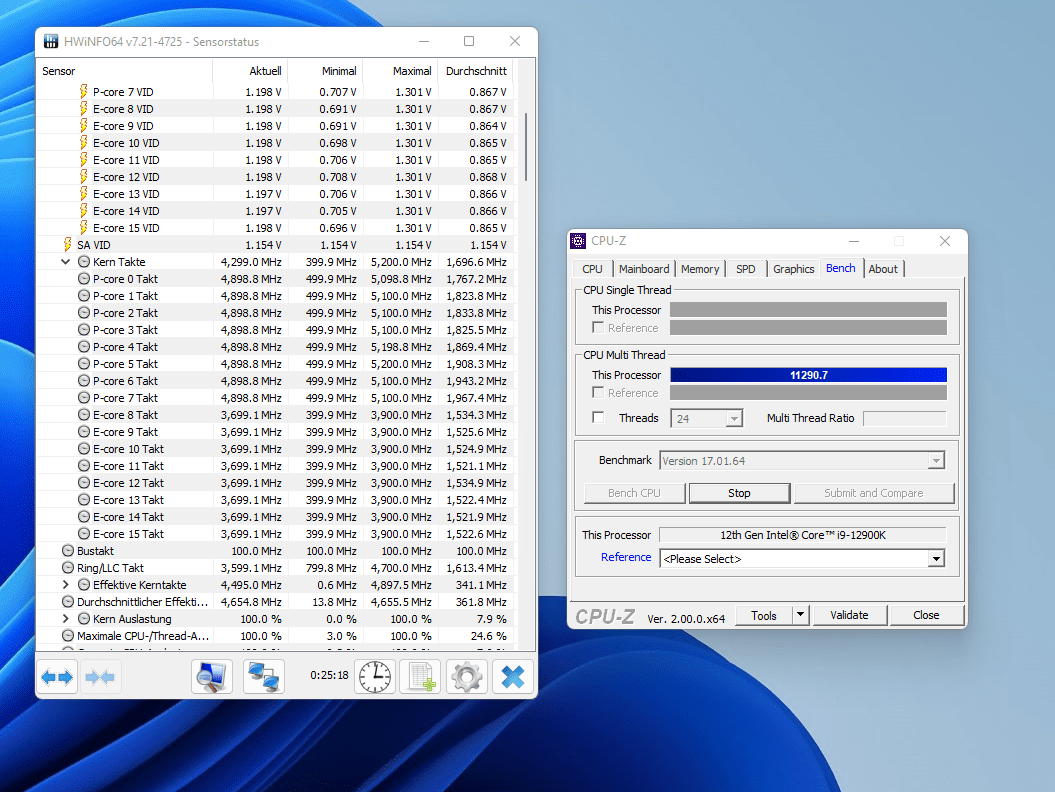Open the sensor search magnifier icon in HWiNFO
This screenshot has height=792, width=1055.
point(212,677)
